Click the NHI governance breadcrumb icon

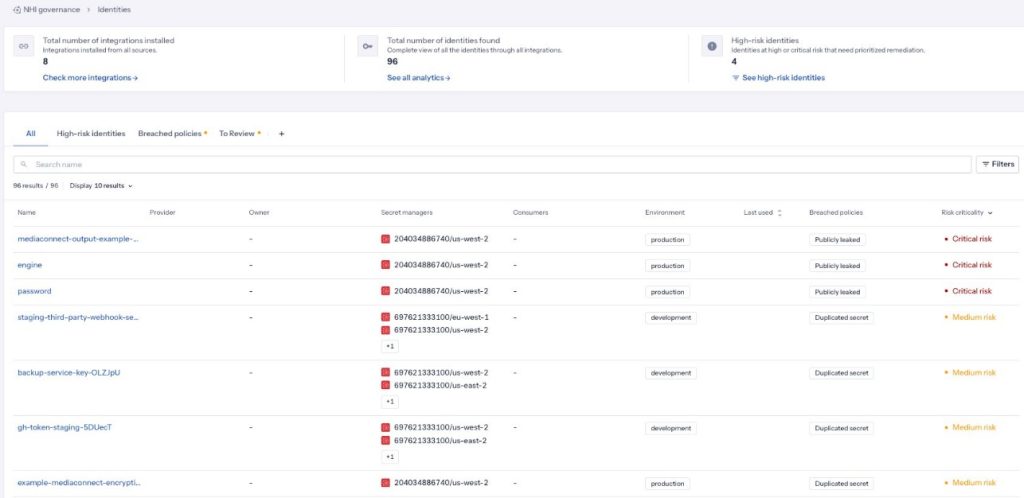tap(17, 10)
